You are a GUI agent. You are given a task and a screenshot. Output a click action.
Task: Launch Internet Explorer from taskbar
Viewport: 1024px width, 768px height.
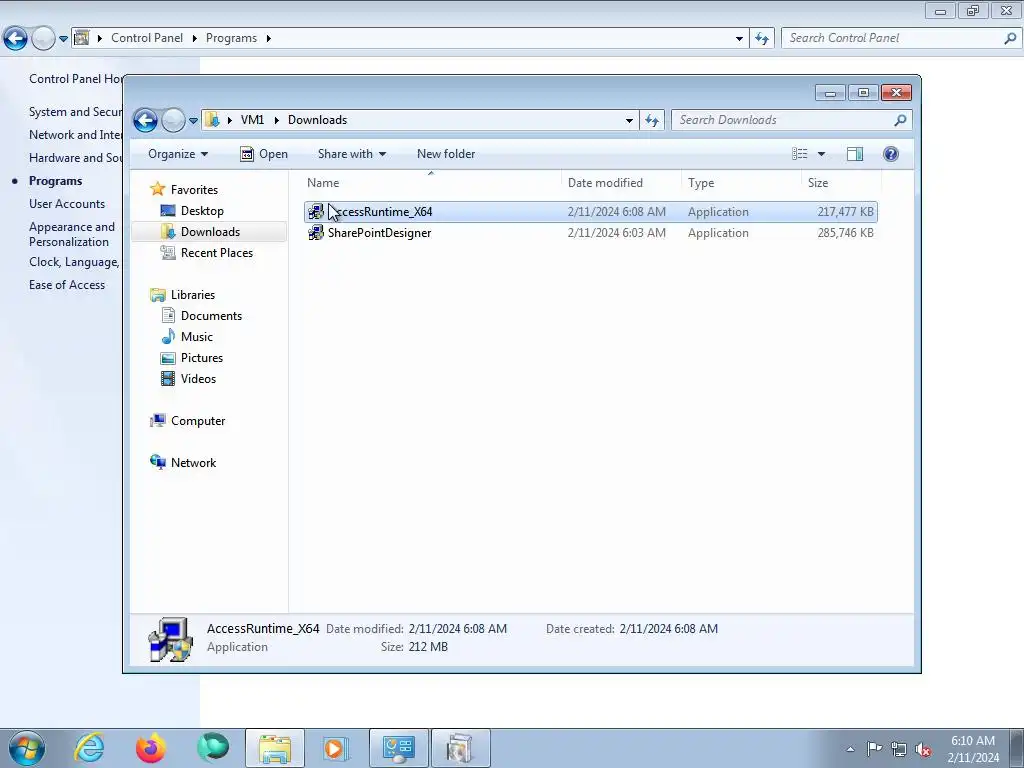click(89, 748)
